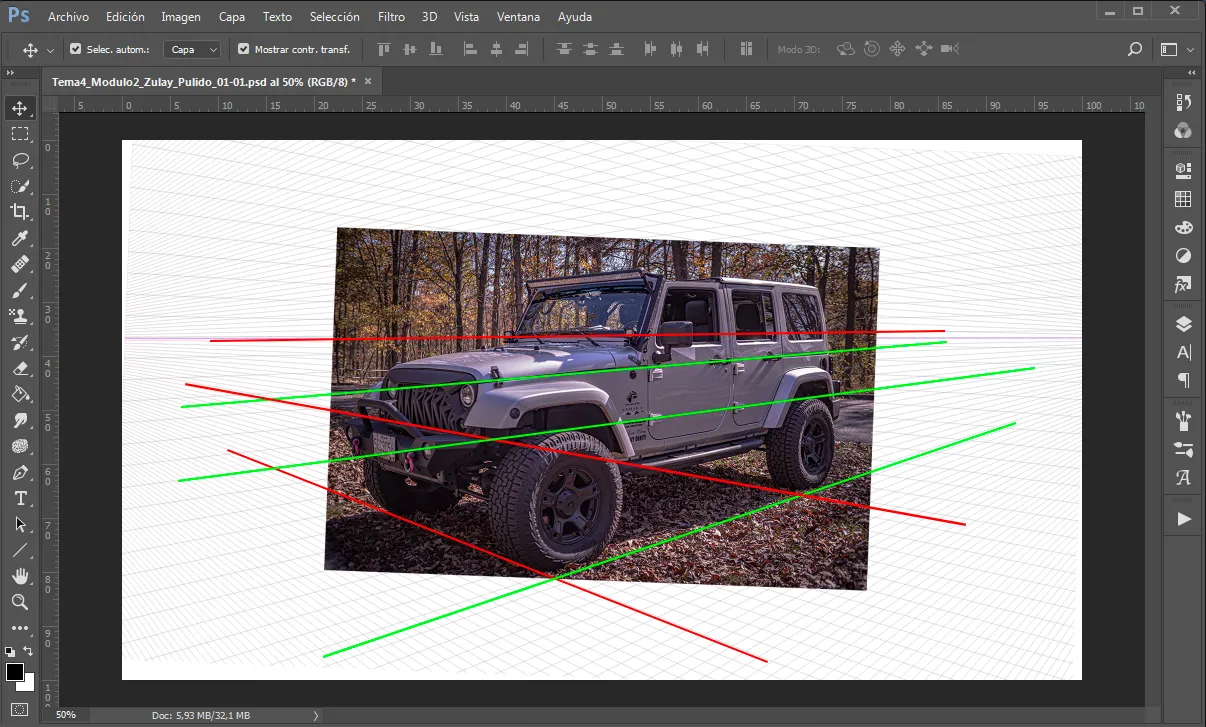Open the Layers panel icon

(x=1184, y=323)
